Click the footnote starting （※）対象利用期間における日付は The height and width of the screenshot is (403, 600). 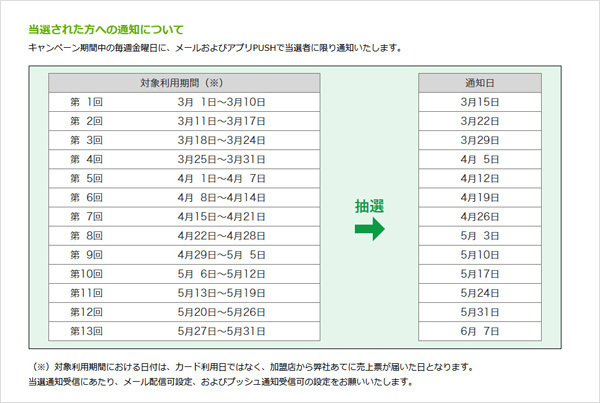[x=252, y=367]
